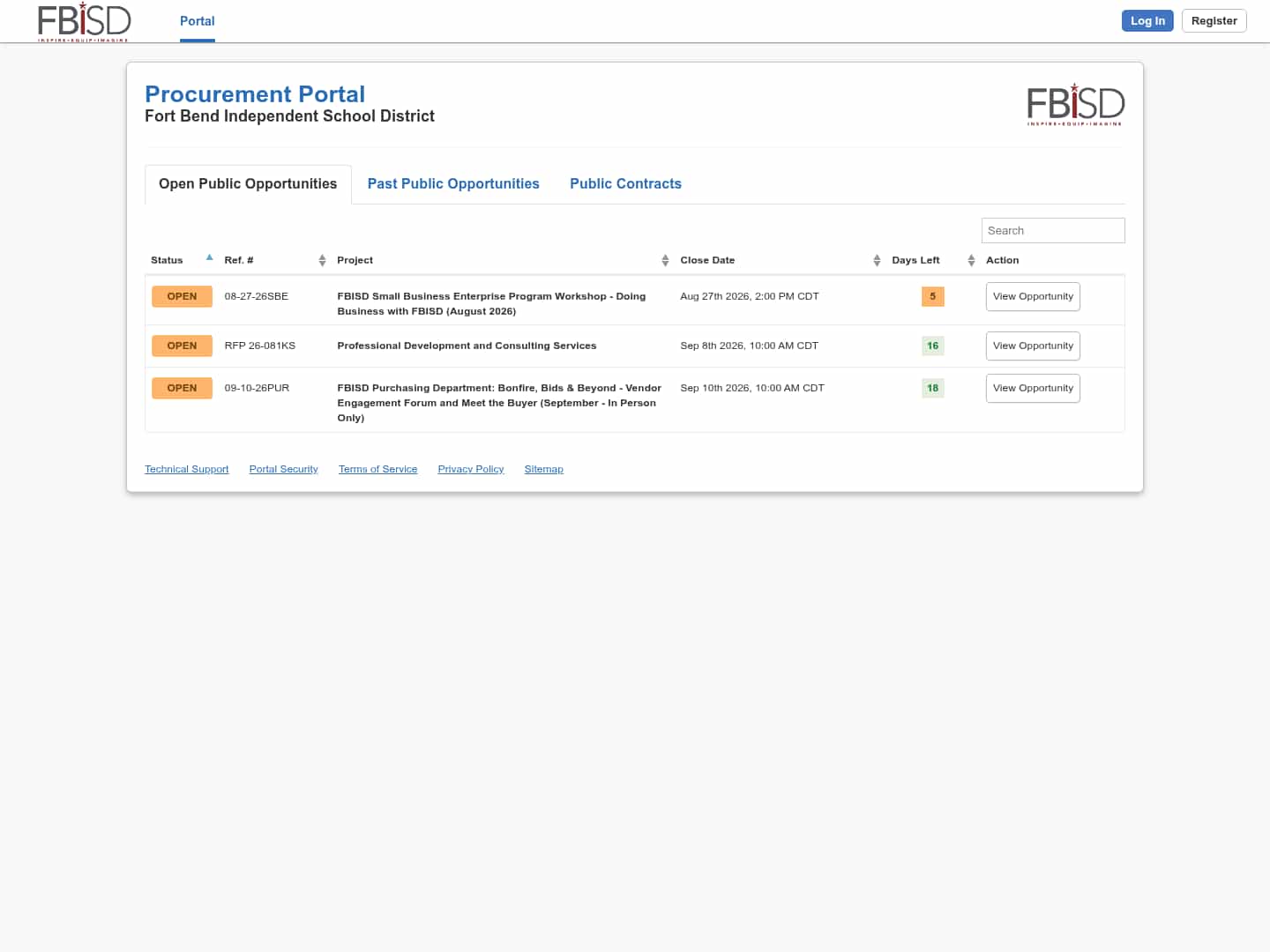Image resolution: width=1270 pixels, height=952 pixels.
Task: Open the Portal Security link
Action: pyautogui.click(x=284, y=469)
